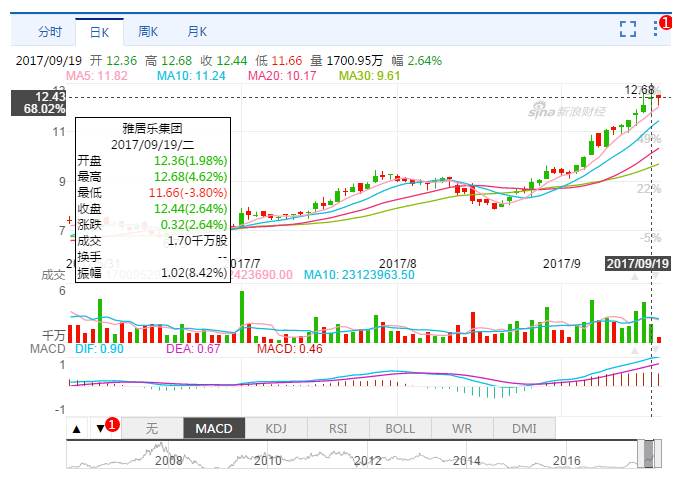Enable the MACD indicator

click(x=214, y=428)
